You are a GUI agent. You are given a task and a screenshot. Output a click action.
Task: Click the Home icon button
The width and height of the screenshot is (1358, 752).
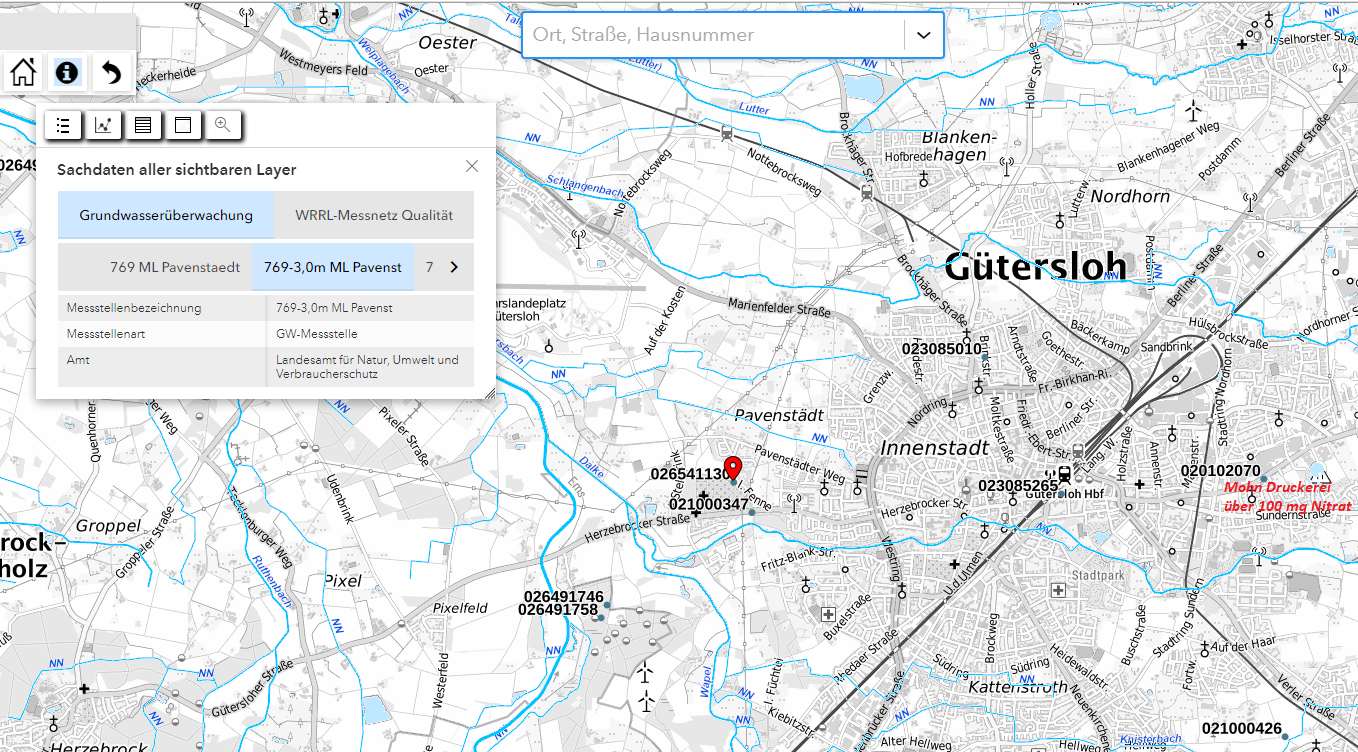[23, 72]
